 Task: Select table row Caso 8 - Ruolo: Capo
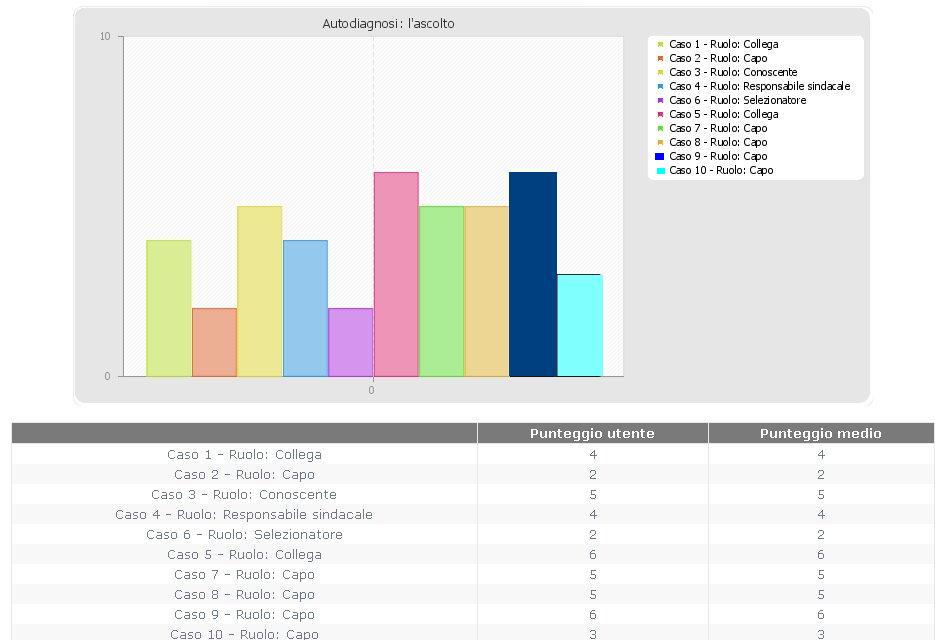click(472, 595)
